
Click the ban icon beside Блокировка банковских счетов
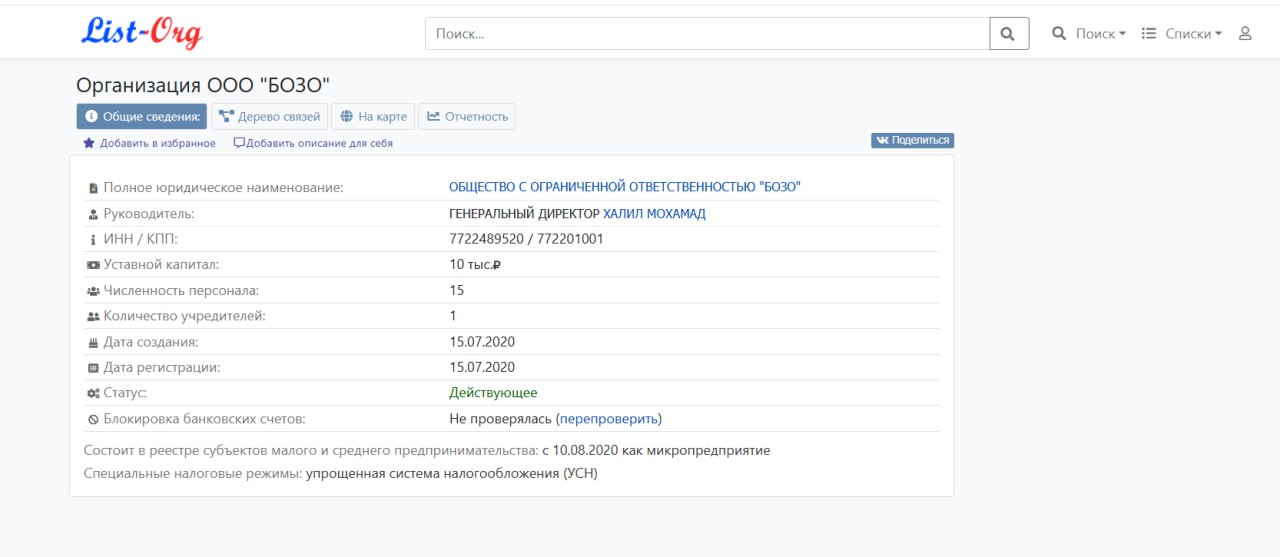pos(93,419)
